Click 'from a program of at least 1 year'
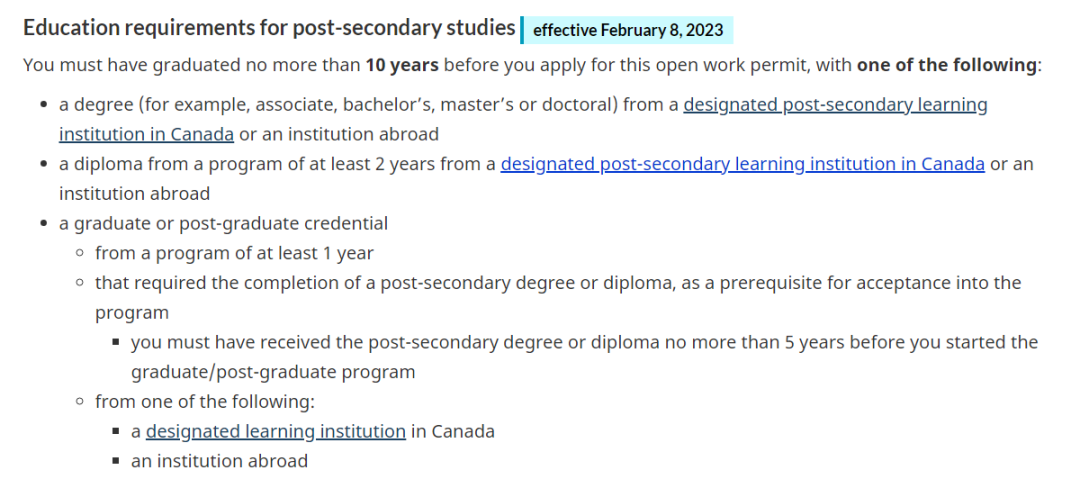The height and width of the screenshot is (479, 1080). [x=234, y=253]
